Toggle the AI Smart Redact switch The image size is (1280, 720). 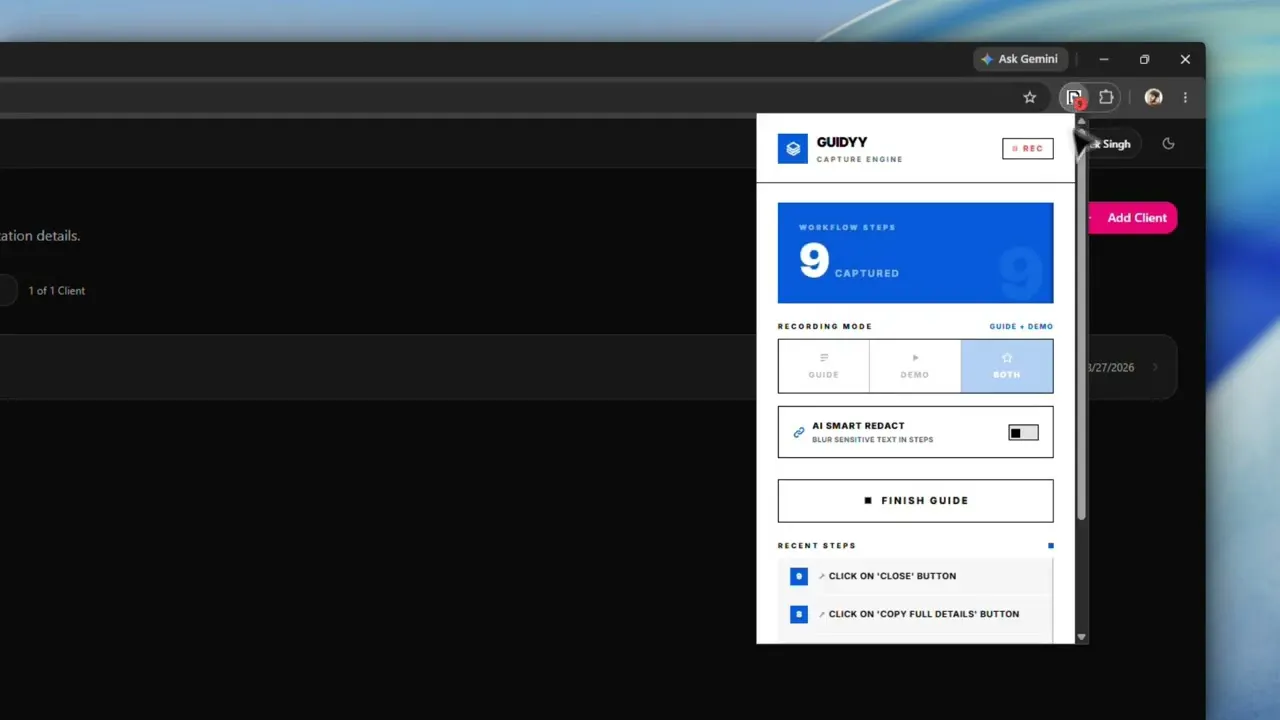(1023, 433)
